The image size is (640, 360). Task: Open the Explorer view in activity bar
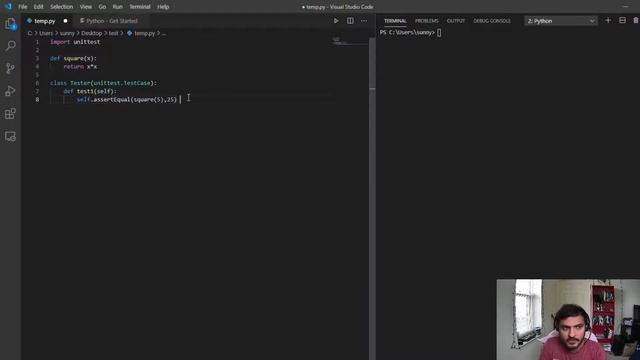tap(11, 24)
